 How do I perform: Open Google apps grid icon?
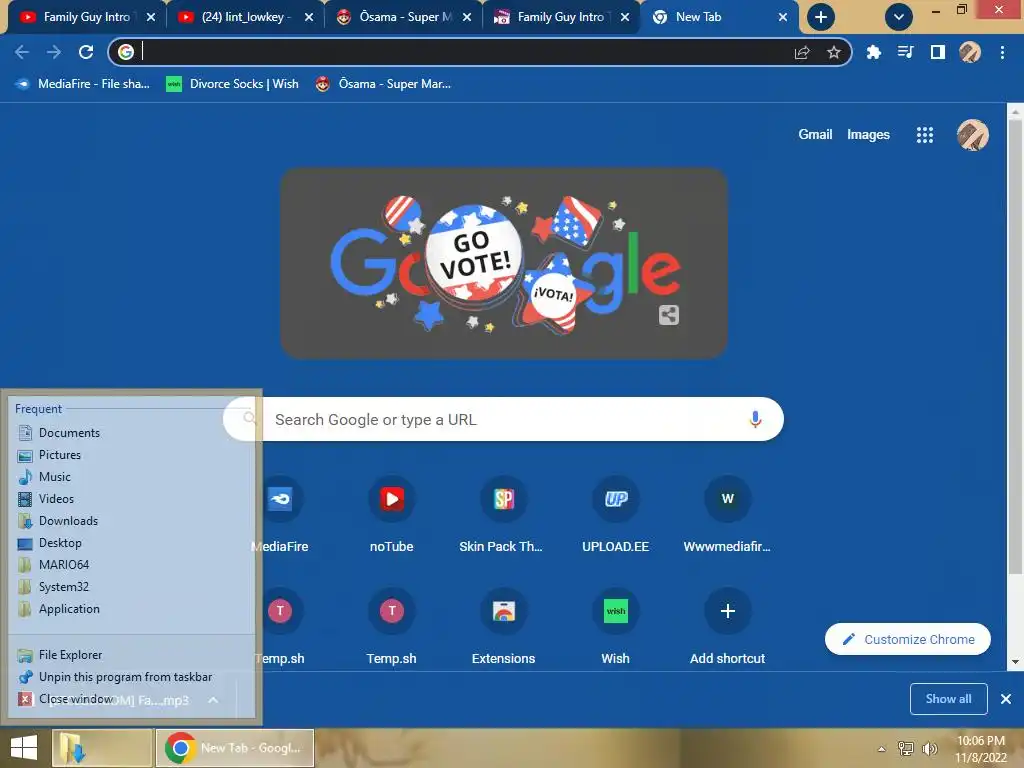tap(925, 135)
